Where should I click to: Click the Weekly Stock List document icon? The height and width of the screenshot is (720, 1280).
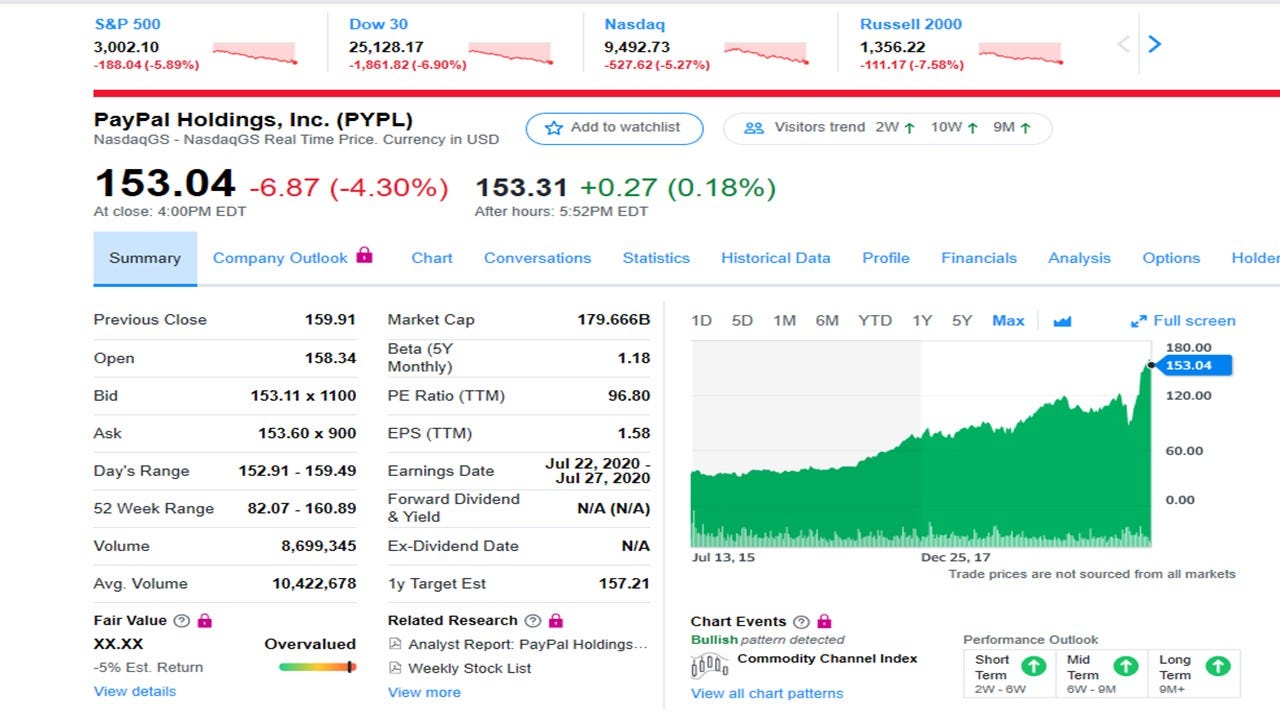(x=395, y=668)
